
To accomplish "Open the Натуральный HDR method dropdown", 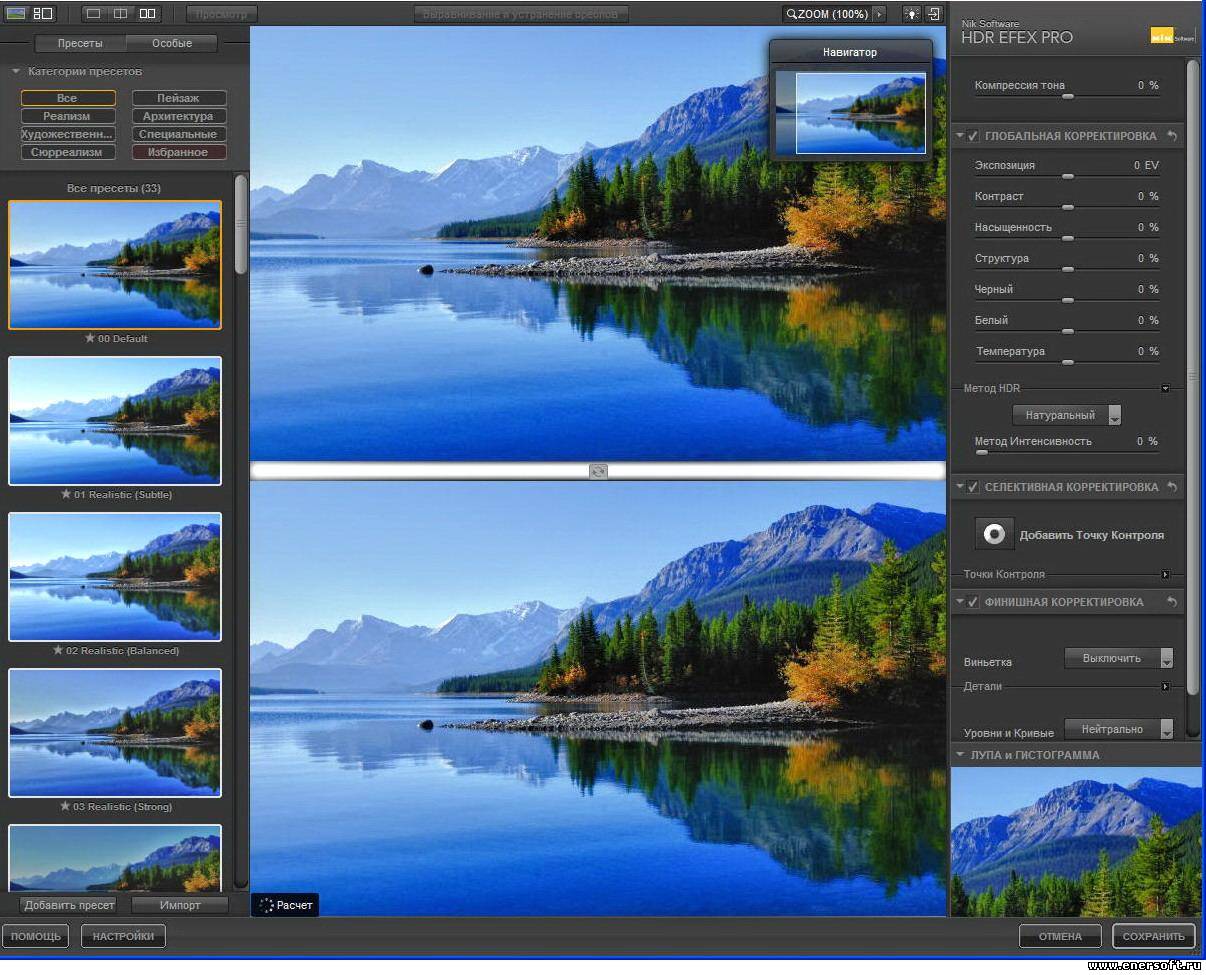I will click(1067, 415).
